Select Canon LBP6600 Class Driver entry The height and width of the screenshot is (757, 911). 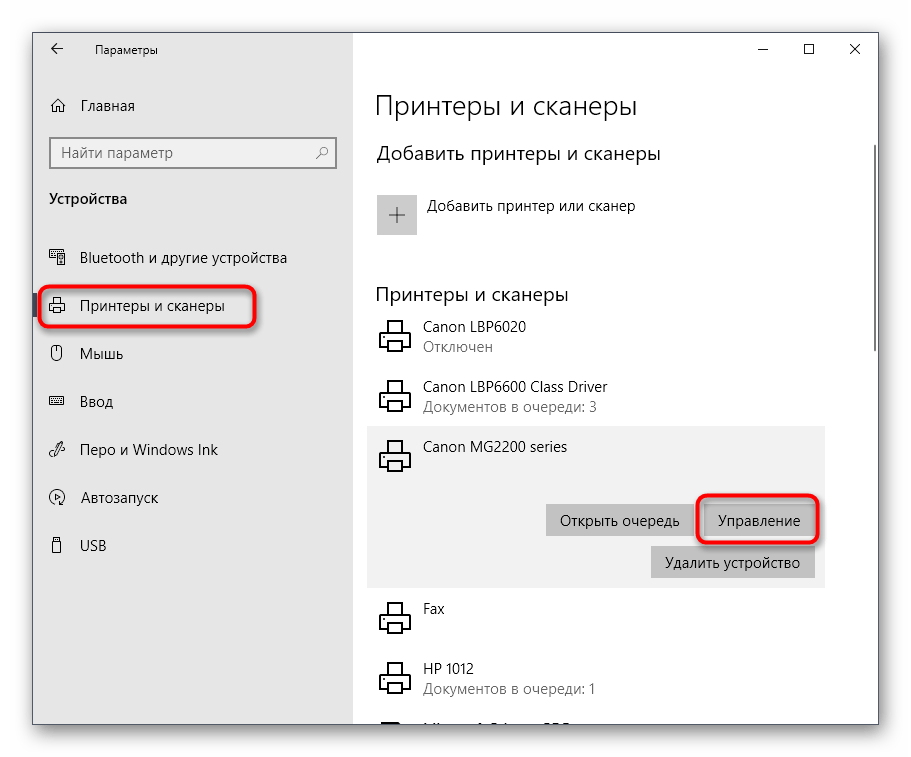point(515,386)
